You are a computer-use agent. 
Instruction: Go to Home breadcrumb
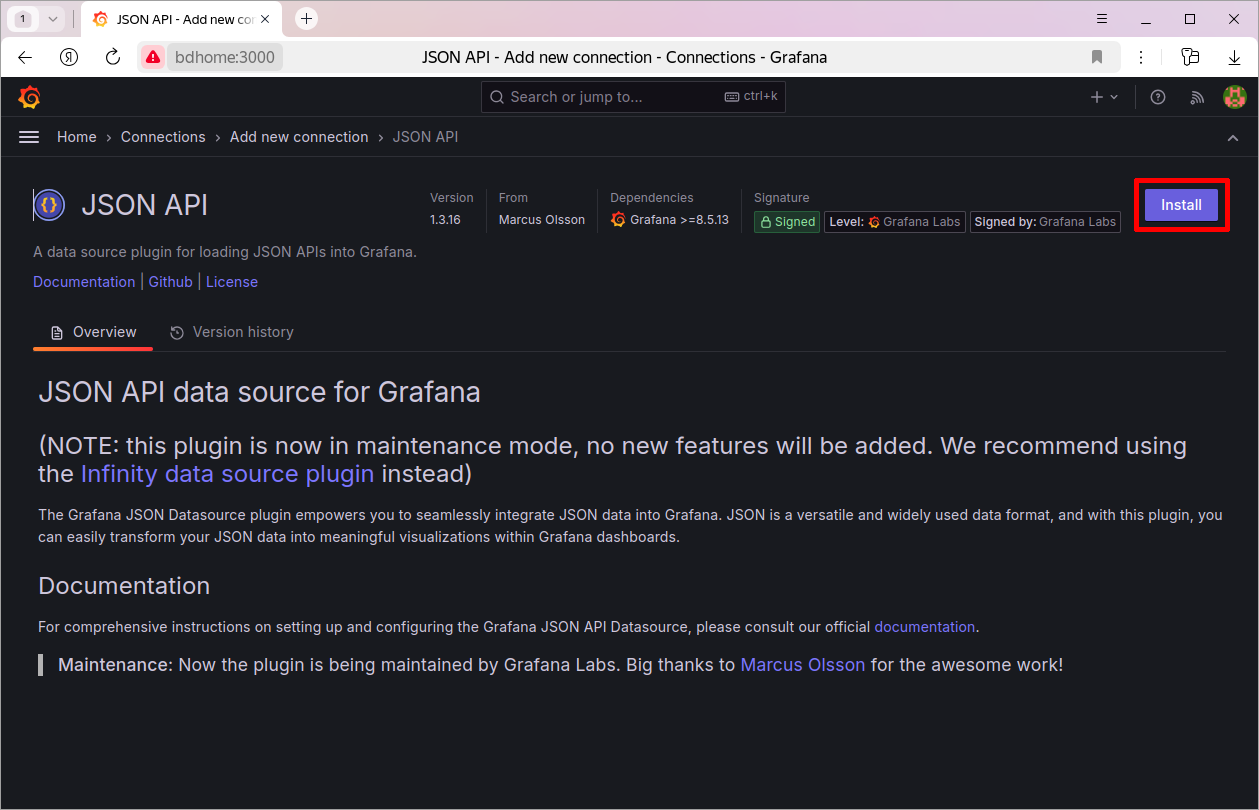click(77, 137)
